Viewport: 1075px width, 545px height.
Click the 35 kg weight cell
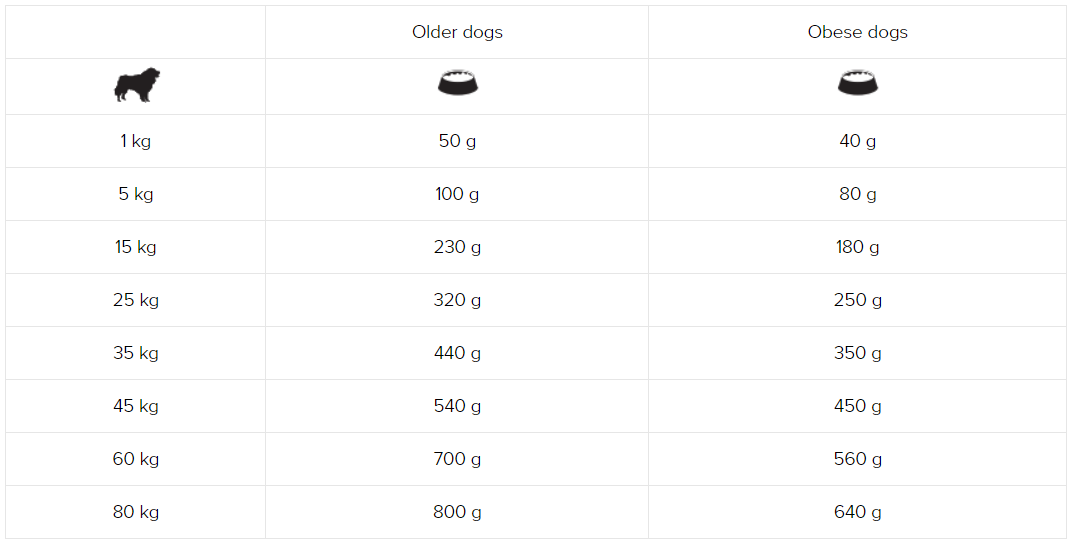click(x=136, y=353)
